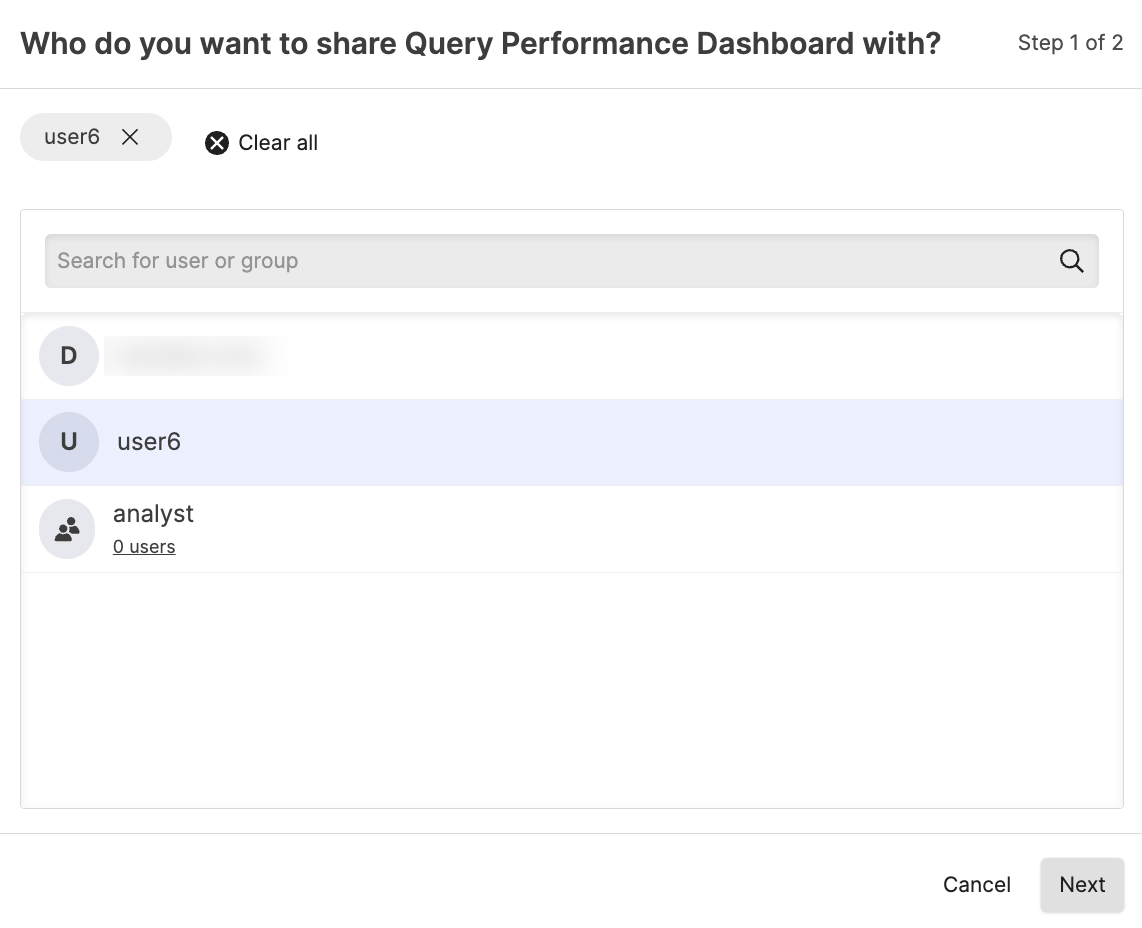This screenshot has width=1142, height=928.
Task: Select the analyst group name
Action: [153, 514]
